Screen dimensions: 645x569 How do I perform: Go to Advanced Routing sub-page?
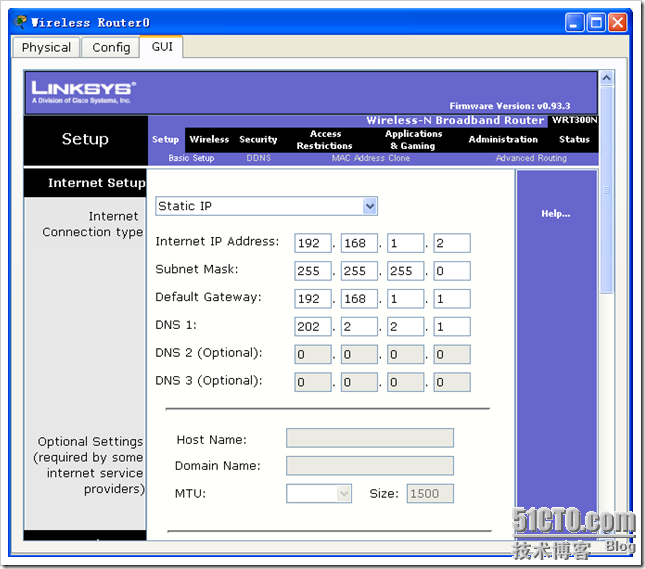pos(531,158)
